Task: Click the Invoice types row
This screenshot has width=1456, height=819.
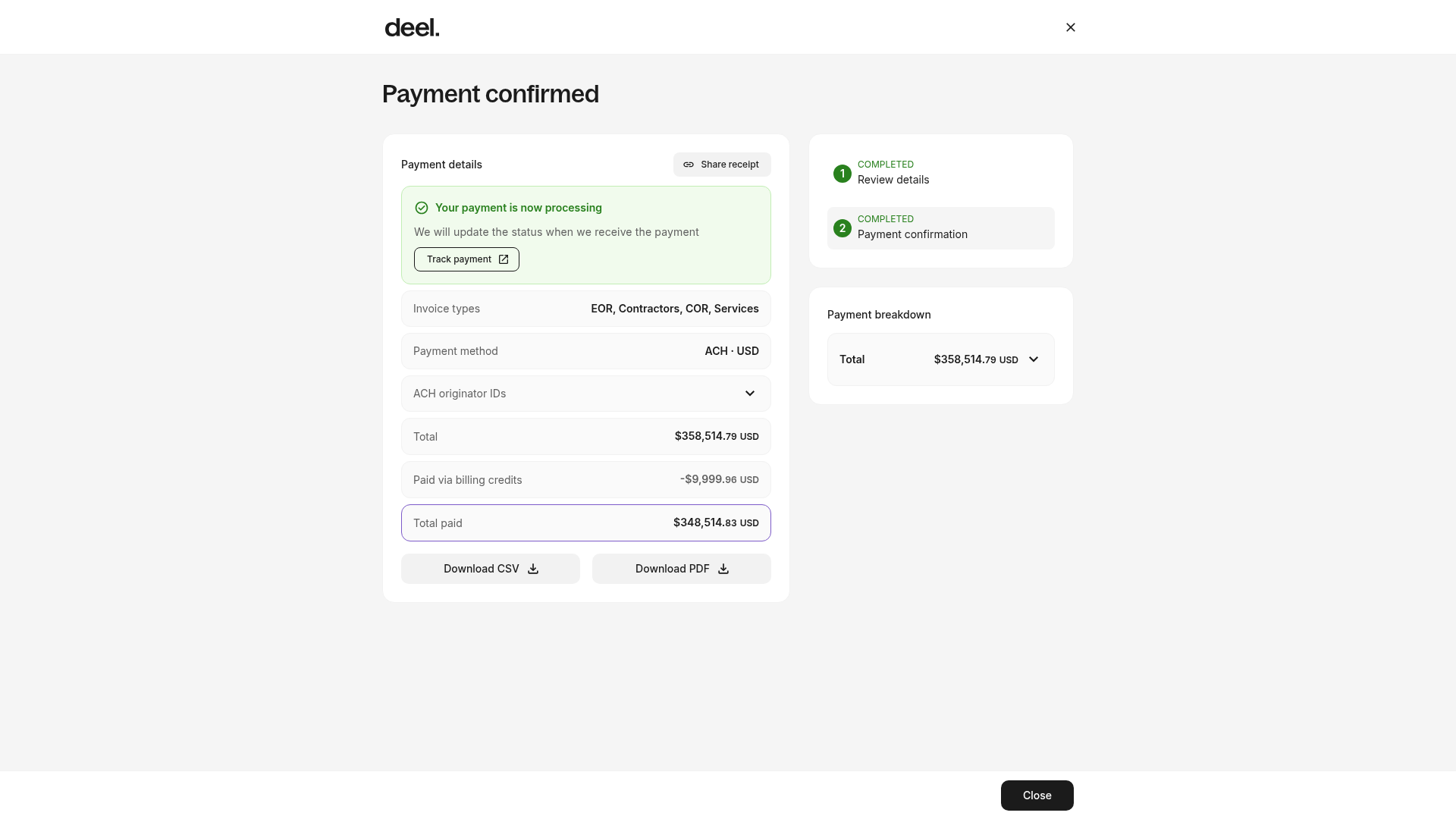Action: coord(586,309)
